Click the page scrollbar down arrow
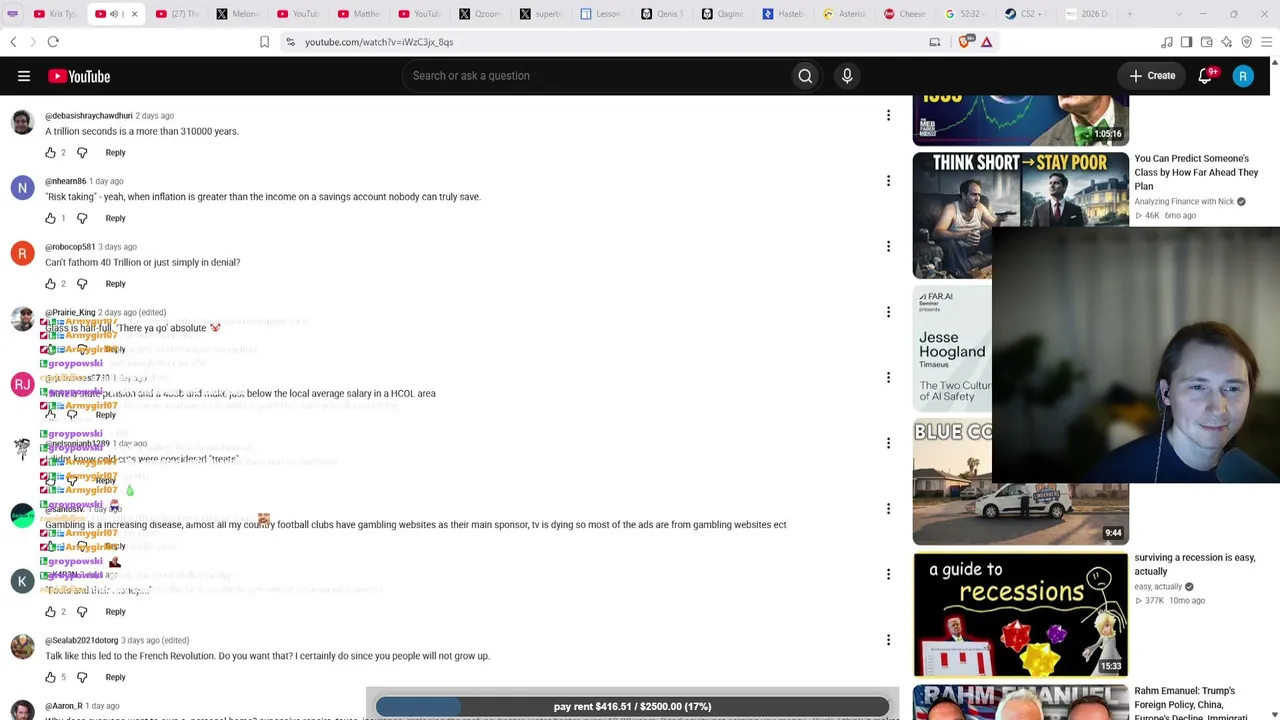1280x720 pixels. pos(1274,714)
